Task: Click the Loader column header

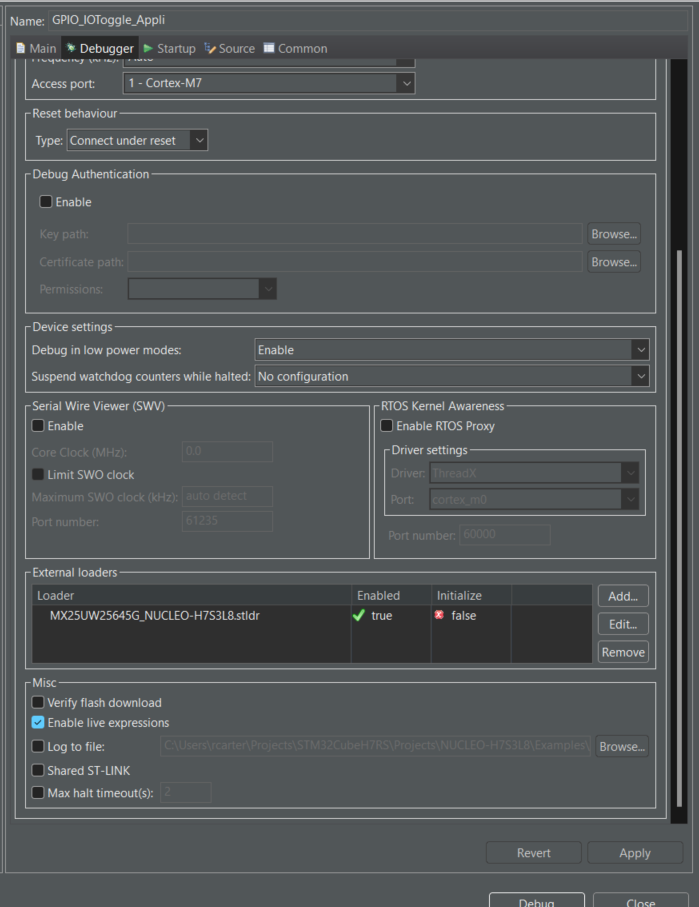Action: 192,595
